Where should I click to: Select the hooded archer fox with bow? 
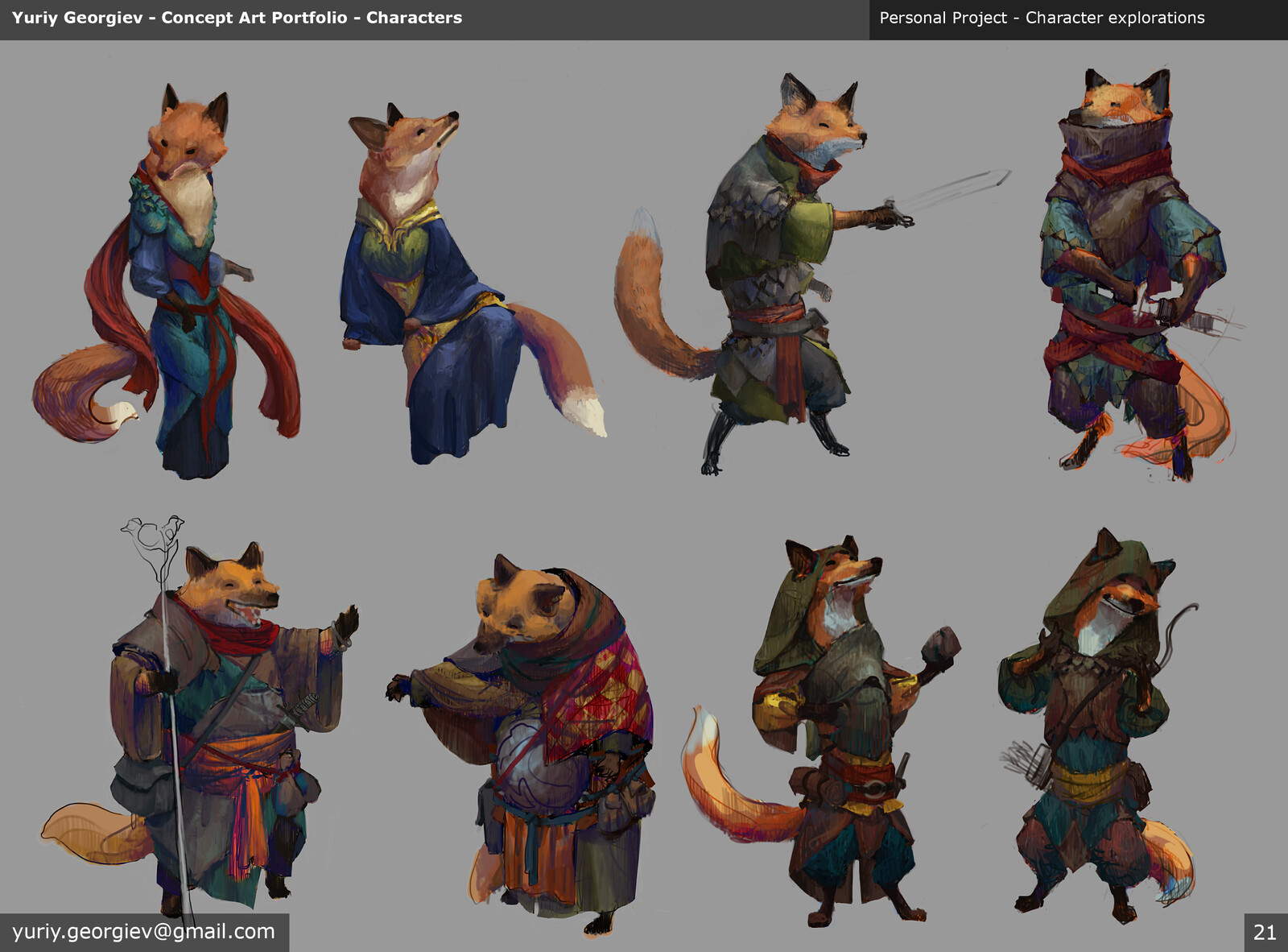click(x=1099, y=725)
